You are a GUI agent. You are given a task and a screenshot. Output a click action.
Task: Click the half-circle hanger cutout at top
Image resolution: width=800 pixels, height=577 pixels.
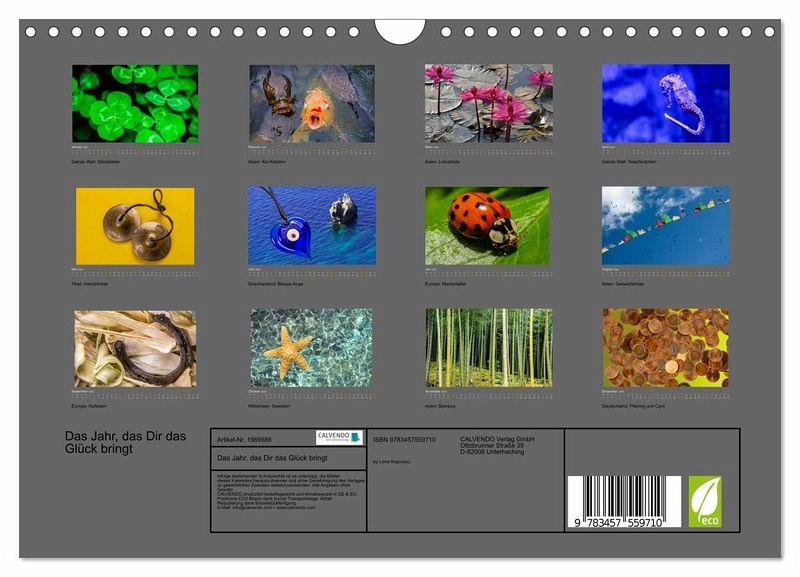[399, 31]
